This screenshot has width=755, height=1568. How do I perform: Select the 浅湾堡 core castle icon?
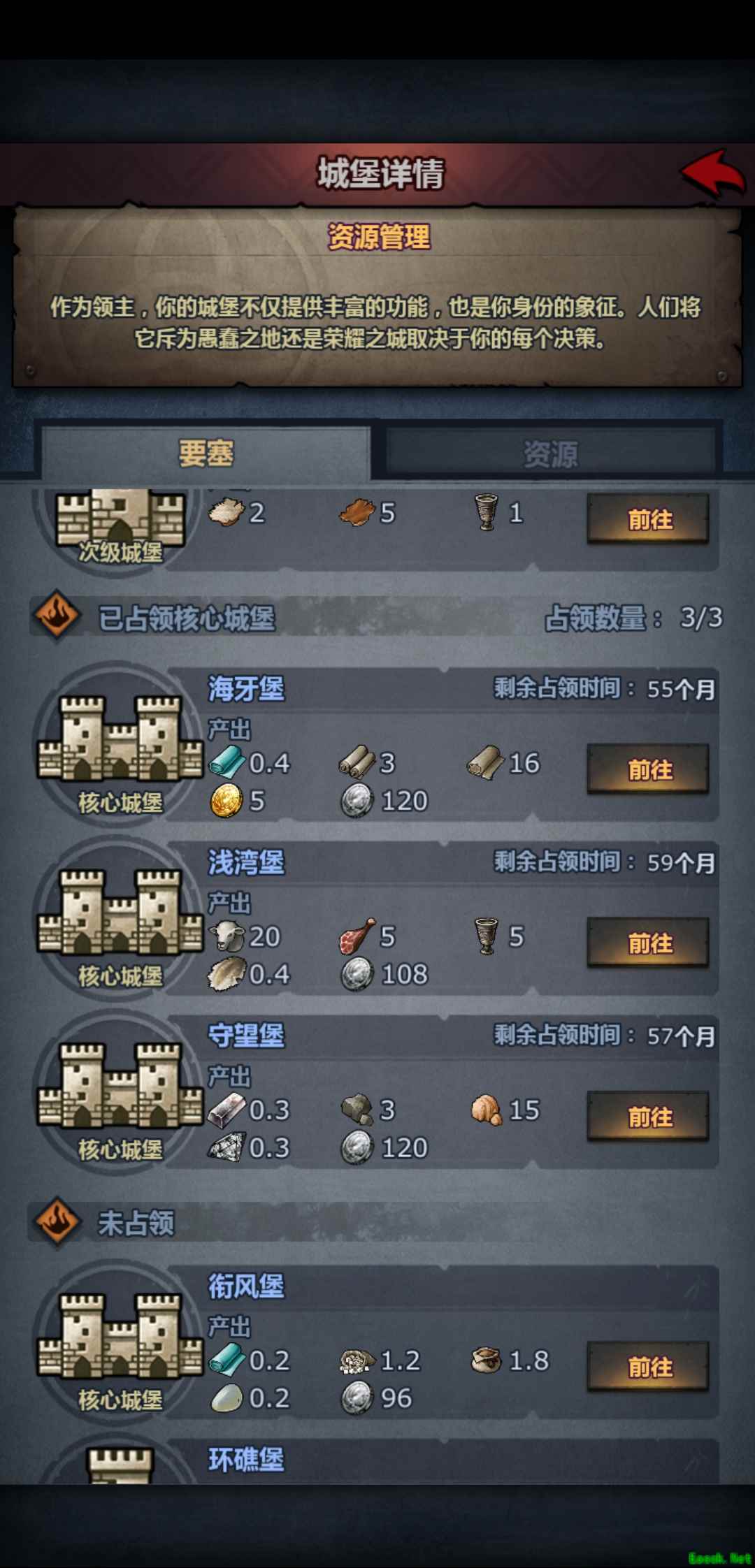point(119,912)
